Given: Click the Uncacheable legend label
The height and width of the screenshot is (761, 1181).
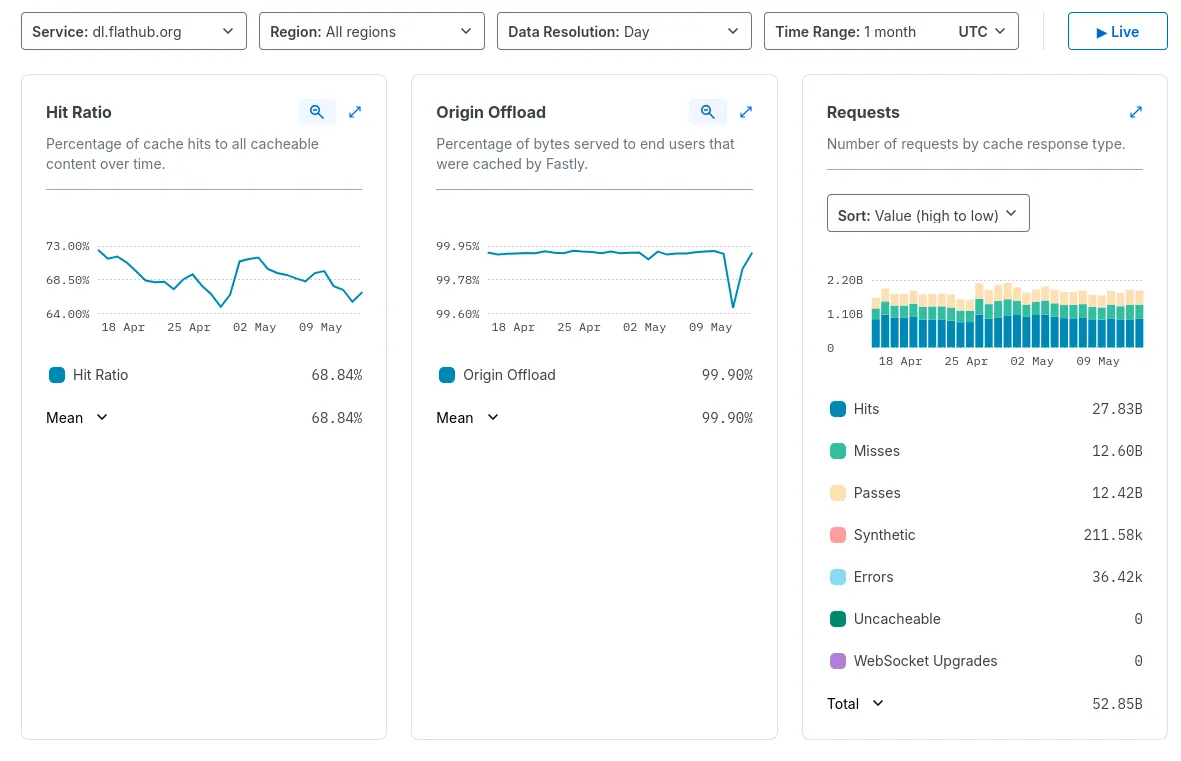Looking at the screenshot, I should pos(897,619).
